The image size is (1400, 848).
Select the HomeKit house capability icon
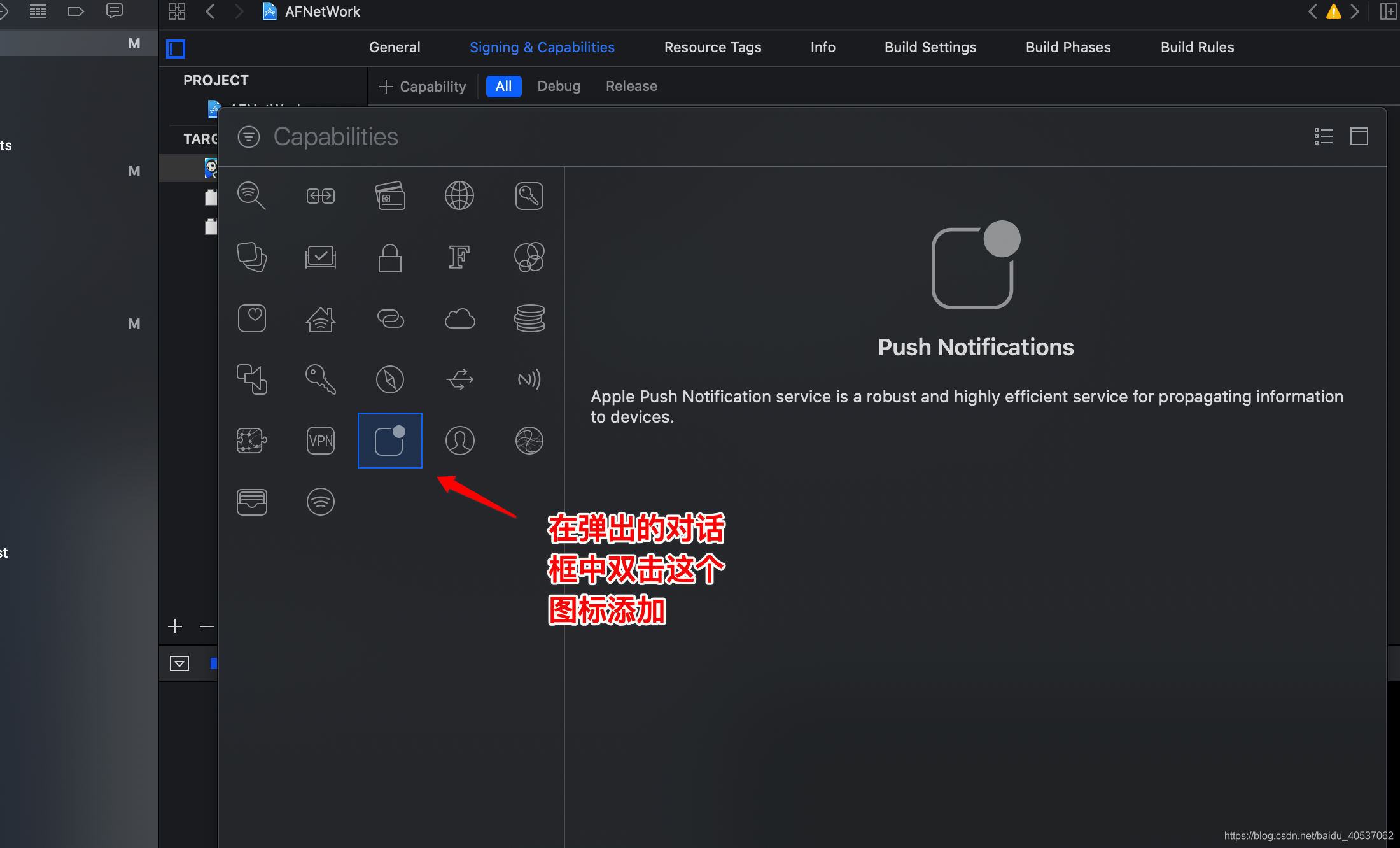click(x=321, y=318)
